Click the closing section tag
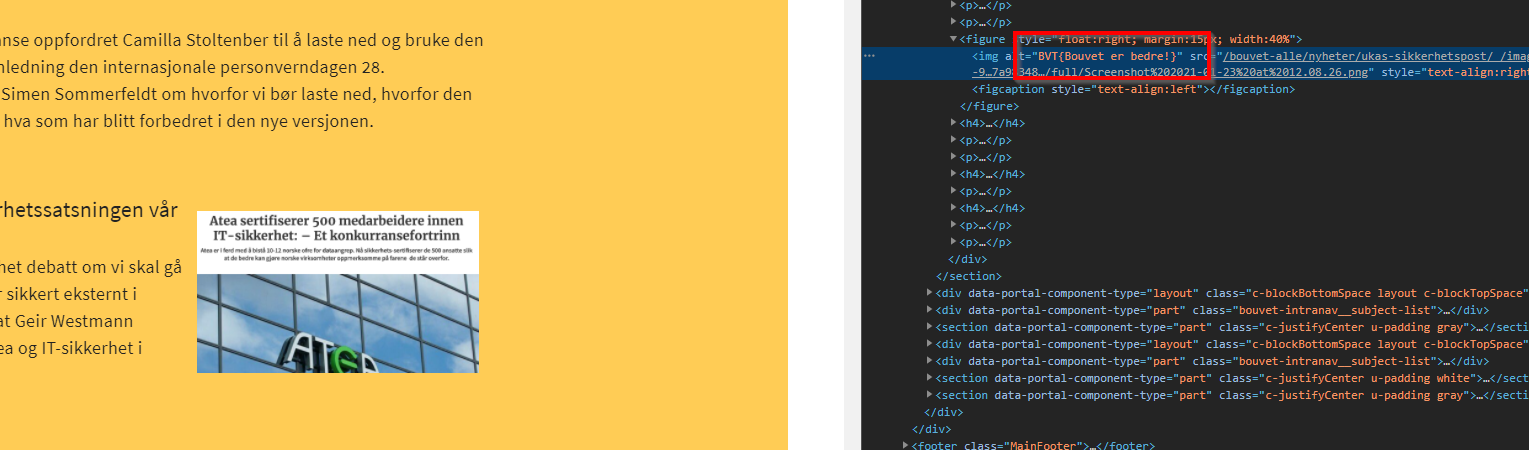Screen dimensions: 1529x450 click(968, 276)
